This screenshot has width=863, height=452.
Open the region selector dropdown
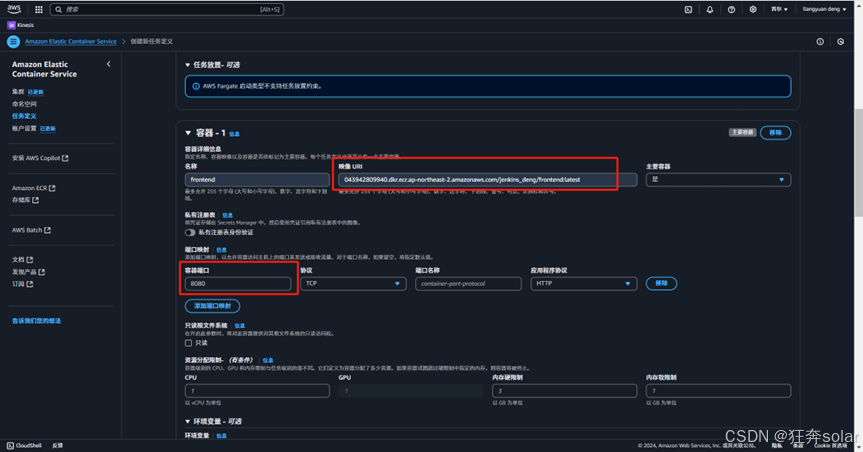[x=779, y=9]
